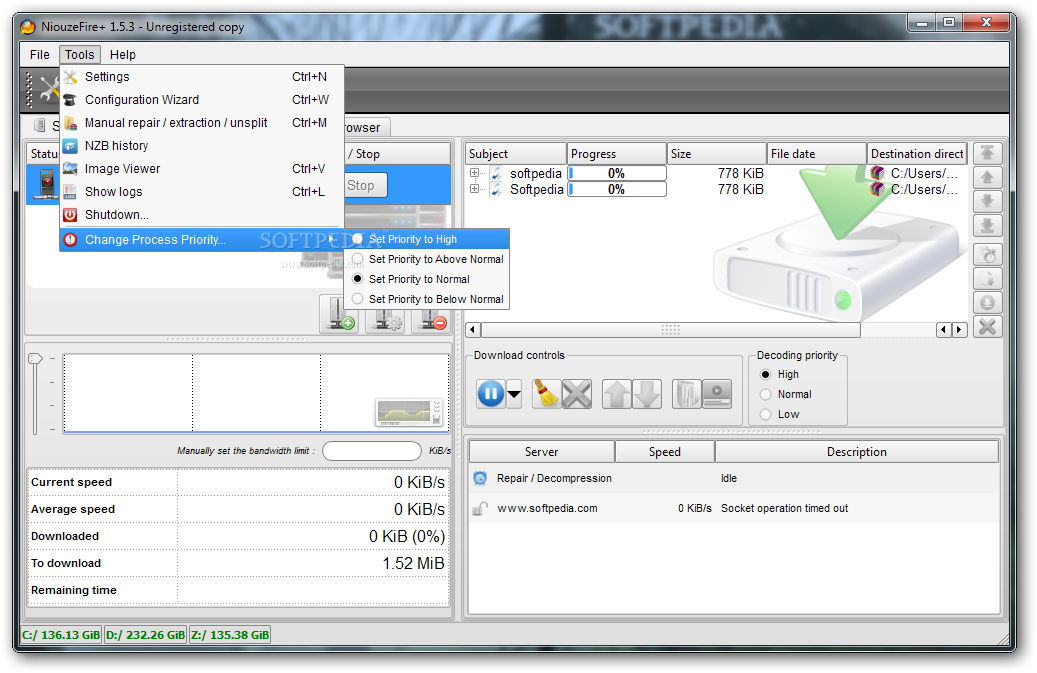Click the page with arrow icon
The image size is (1037, 673).
pos(987,278)
